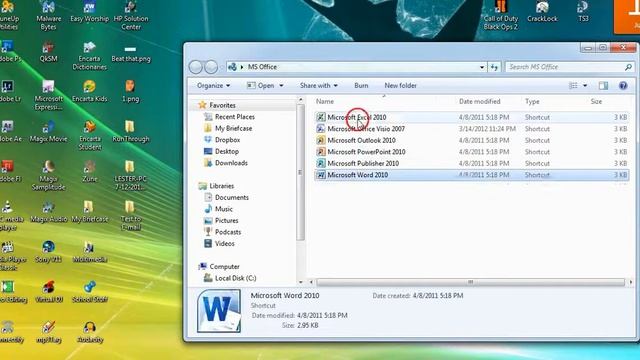Viewport: 640px width, 360px height.
Task: Select the Beat that.png desktop file
Action: tap(131, 53)
